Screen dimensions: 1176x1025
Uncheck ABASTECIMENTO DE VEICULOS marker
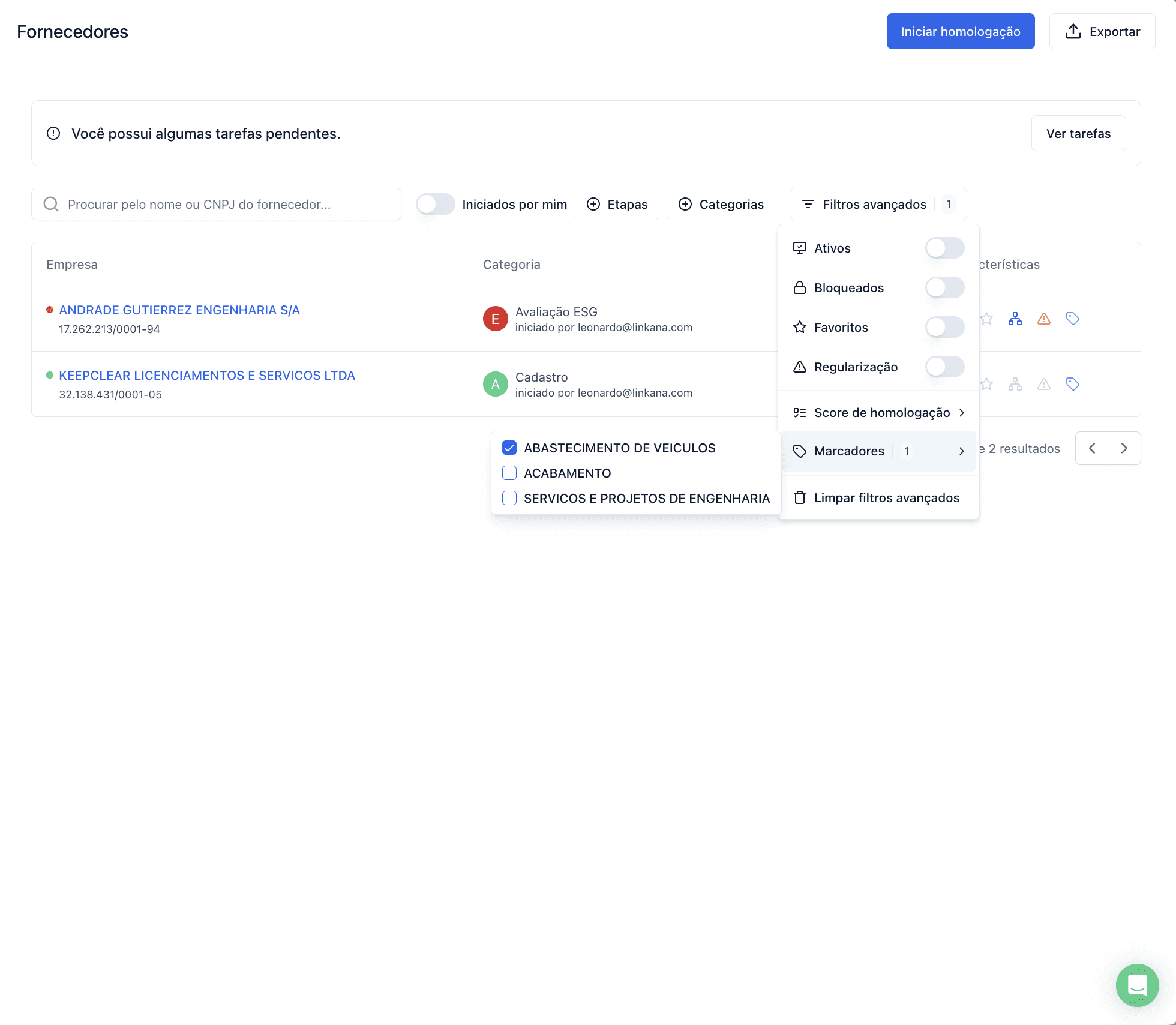click(509, 448)
